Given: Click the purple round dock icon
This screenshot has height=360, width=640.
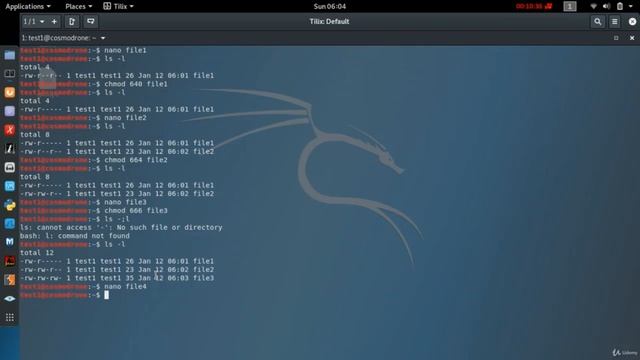Looking at the screenshot, I should [x=10, y=111].
